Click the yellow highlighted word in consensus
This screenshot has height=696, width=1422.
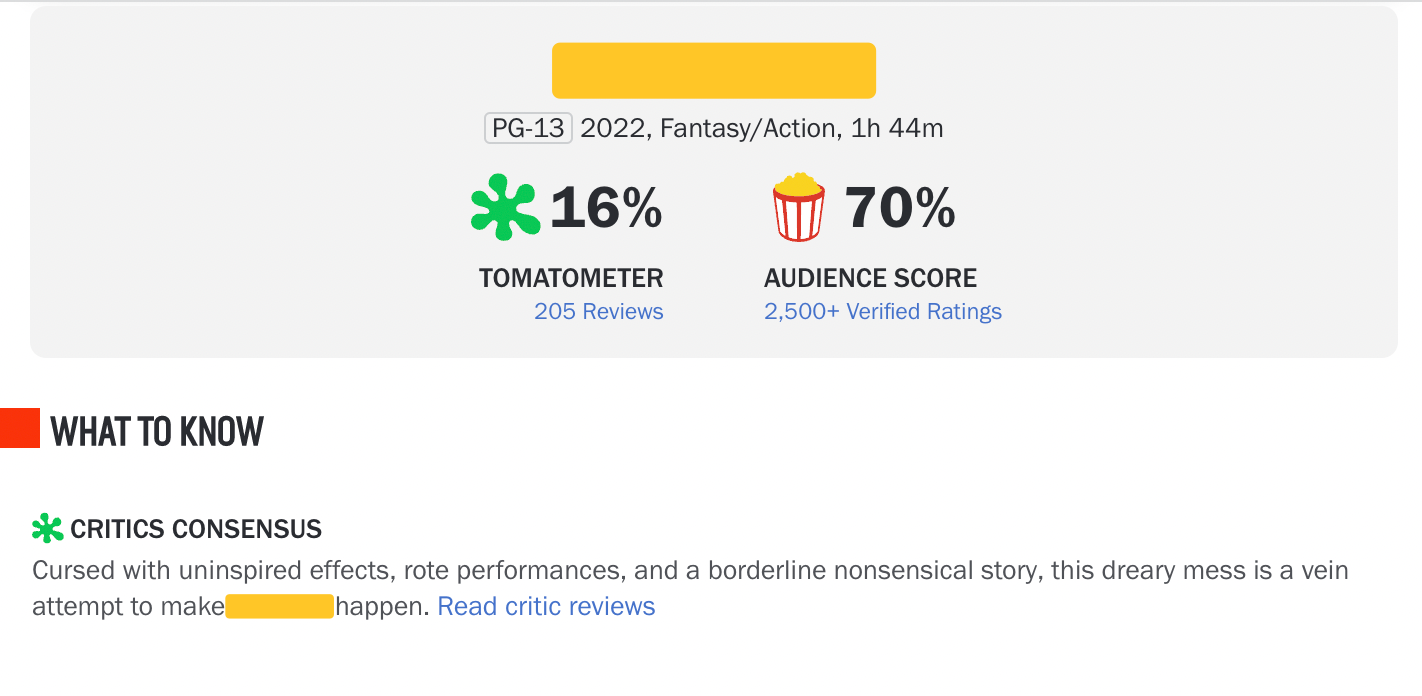point(279,606)
